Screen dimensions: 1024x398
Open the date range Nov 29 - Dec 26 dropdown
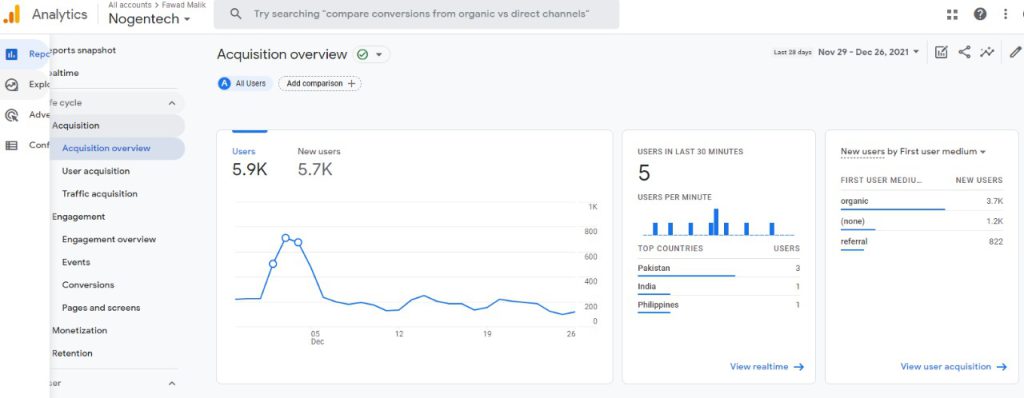868,52
